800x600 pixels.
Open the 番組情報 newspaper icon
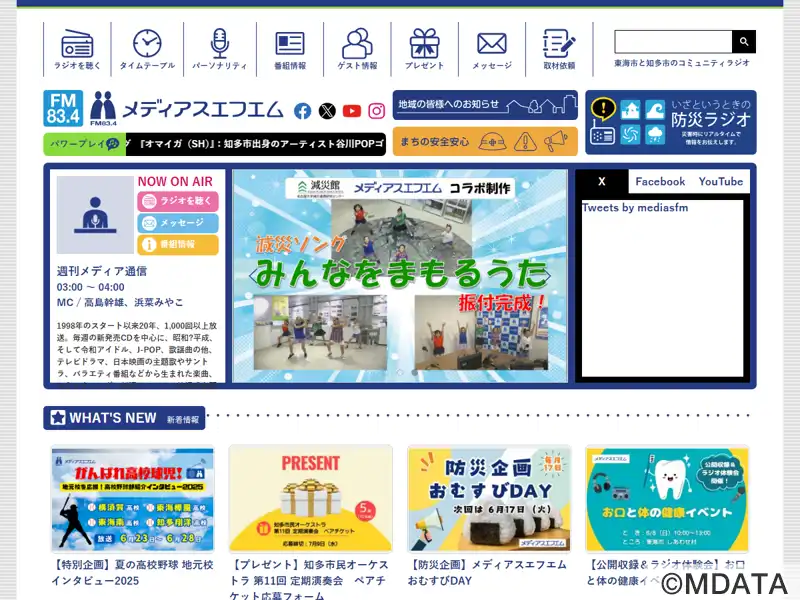tap(290, 50)
